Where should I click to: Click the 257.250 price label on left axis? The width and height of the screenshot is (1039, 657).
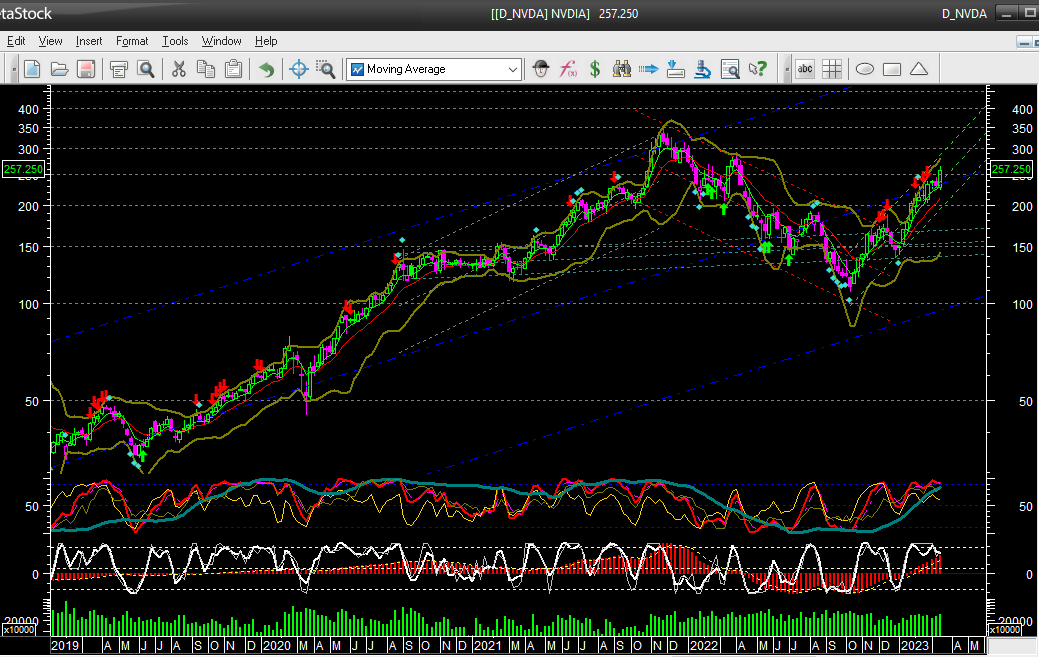(23, 170)
